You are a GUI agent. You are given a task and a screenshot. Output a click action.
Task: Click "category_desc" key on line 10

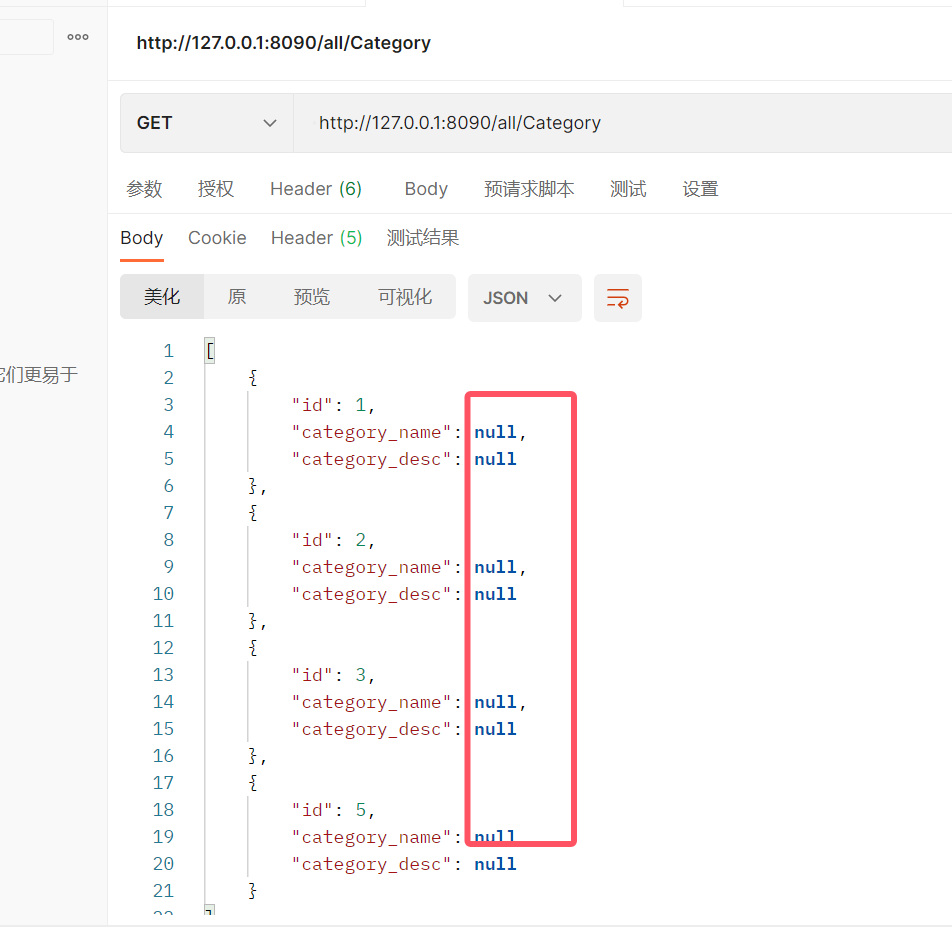pyautogui.click(x=371, y=594)
